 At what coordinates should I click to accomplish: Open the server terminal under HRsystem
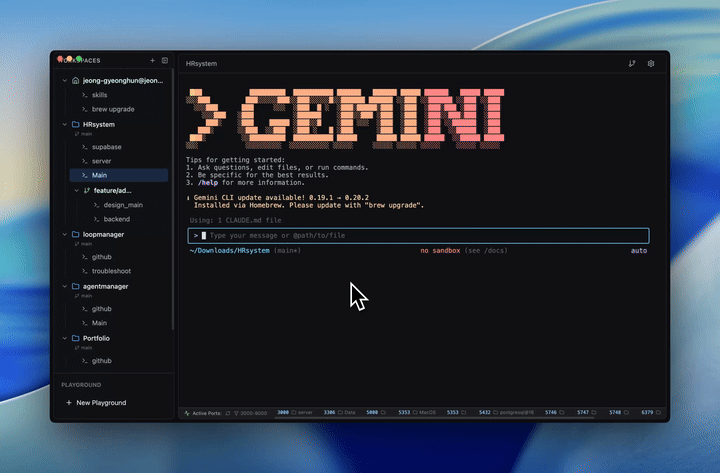click(x=118, y=161)
